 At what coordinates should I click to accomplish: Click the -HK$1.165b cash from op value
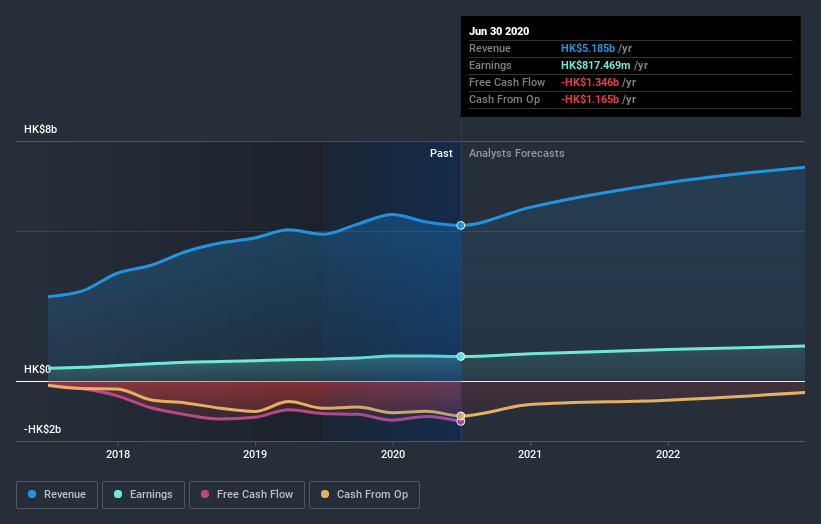[x=590, y=99]
